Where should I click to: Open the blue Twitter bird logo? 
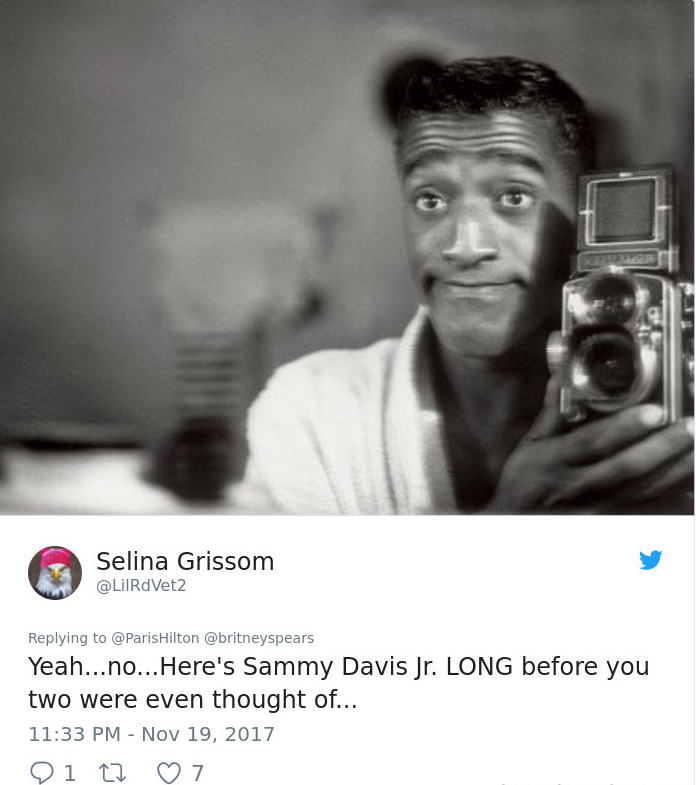pos(650,560)
